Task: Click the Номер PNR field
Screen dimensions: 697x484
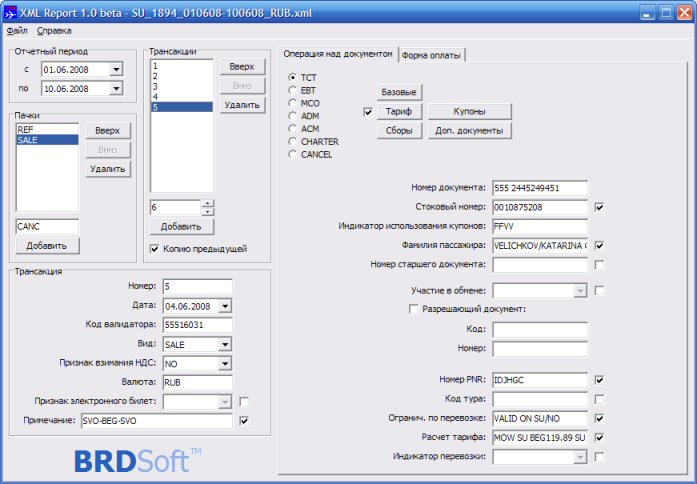Action: coord(540,380)
